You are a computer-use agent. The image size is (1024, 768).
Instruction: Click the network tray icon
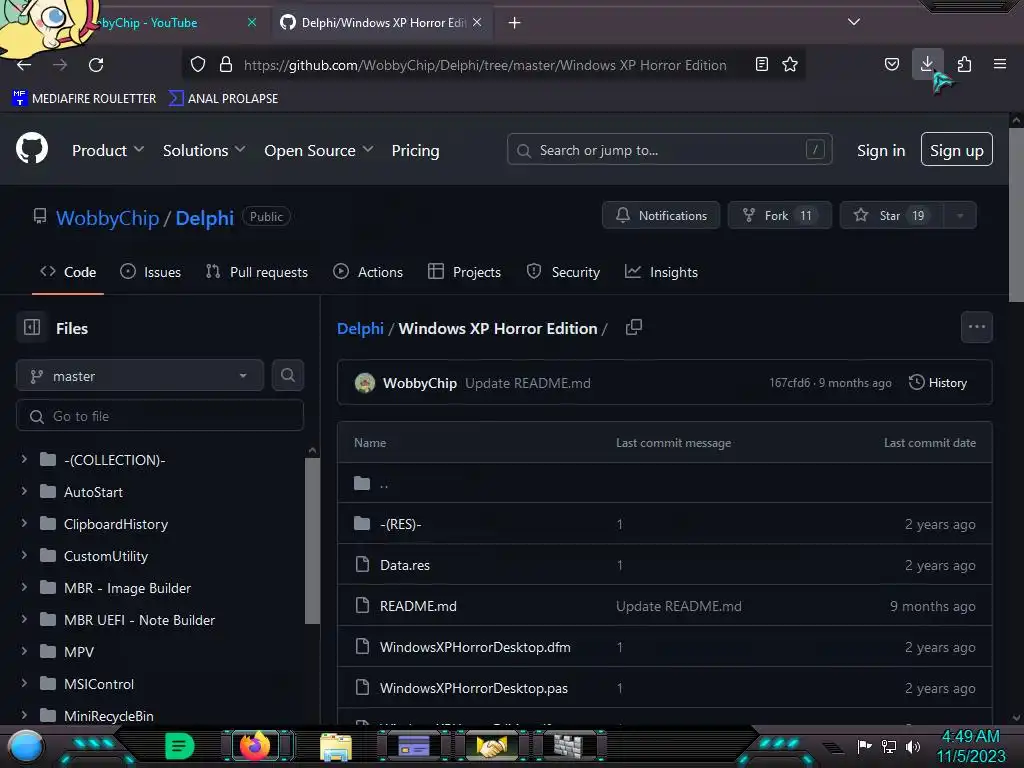pyautogui.click(x=889, y=746)
